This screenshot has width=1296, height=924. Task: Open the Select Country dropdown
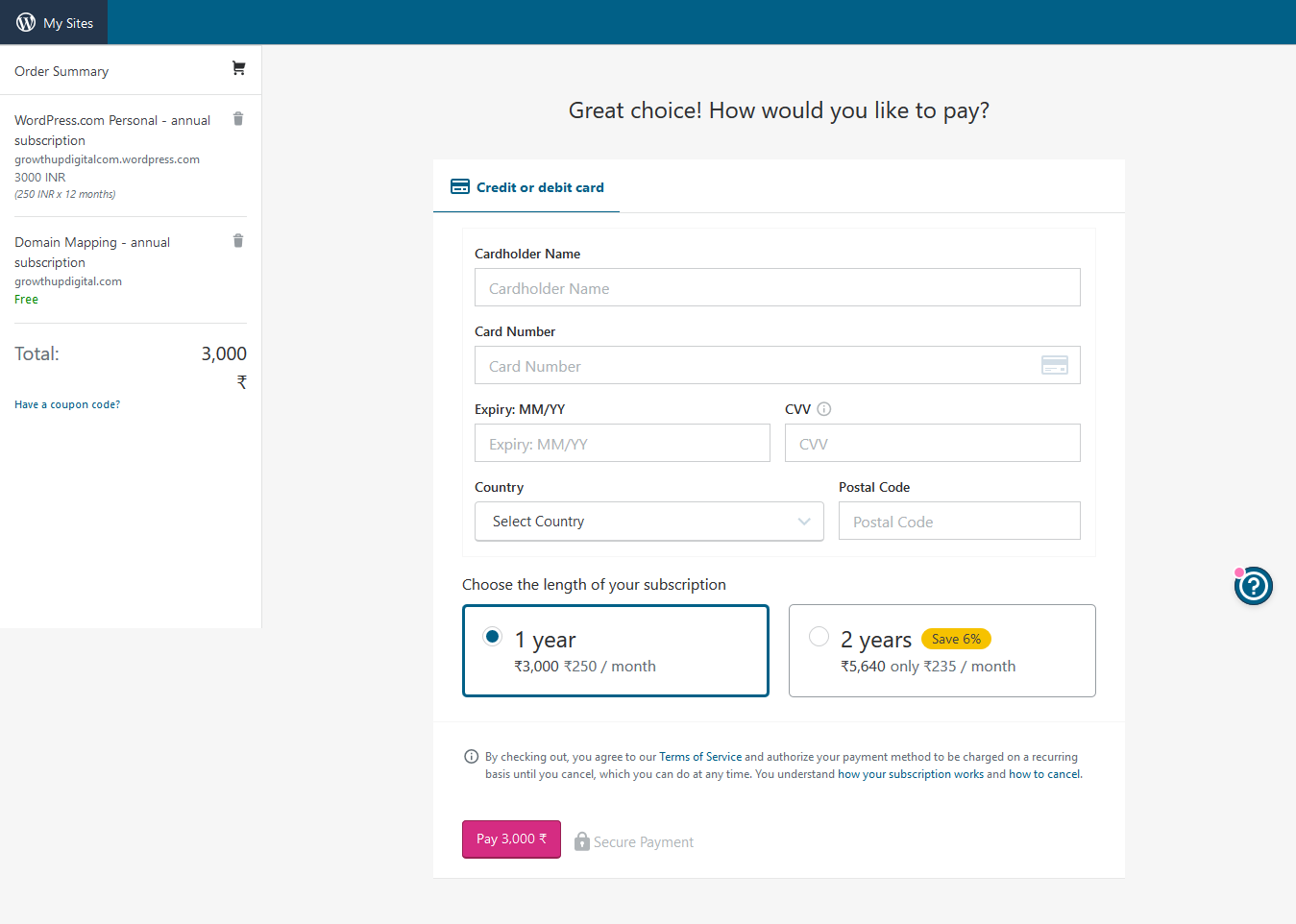pyautogui.click(x=649, y=522)
